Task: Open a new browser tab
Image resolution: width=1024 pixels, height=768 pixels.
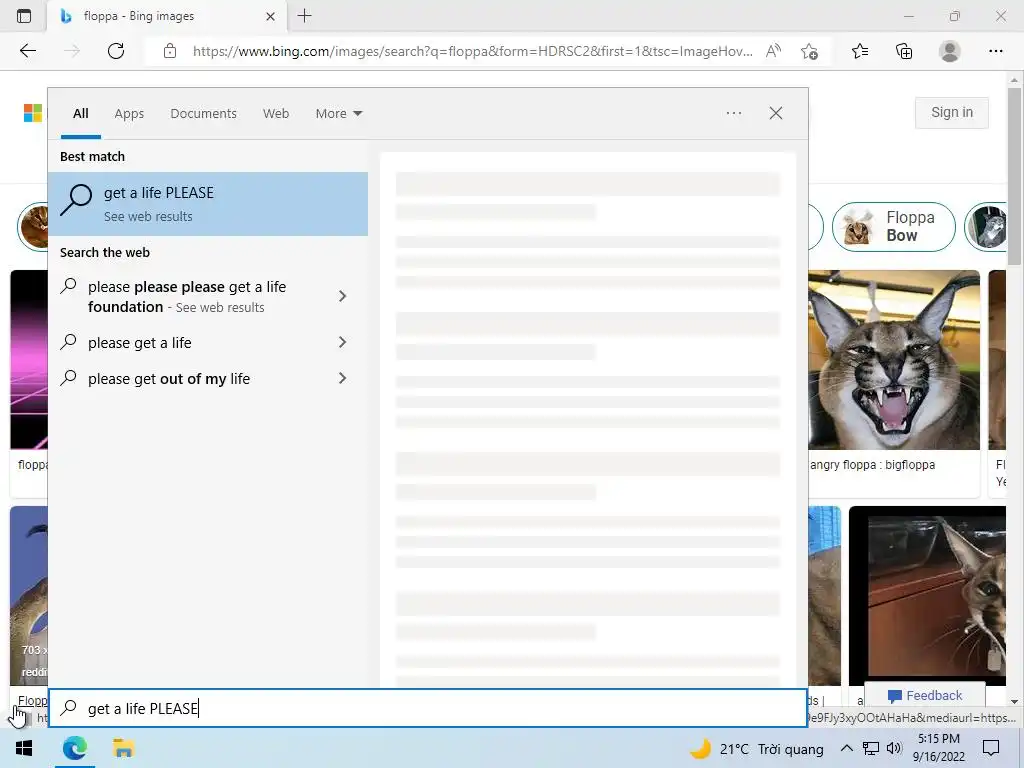Action: (304, 16)
